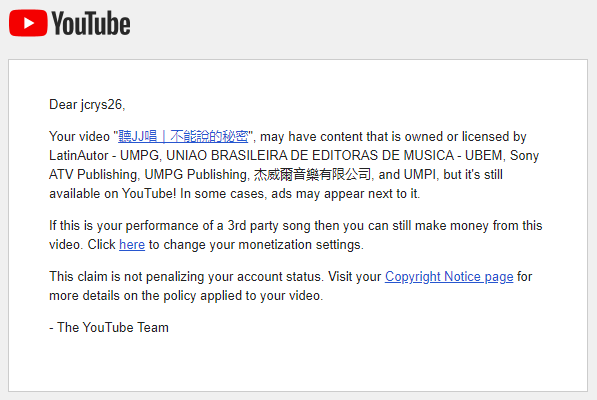
Task: Click the YouTube wordmark in the header
Action: coord(91,24)
